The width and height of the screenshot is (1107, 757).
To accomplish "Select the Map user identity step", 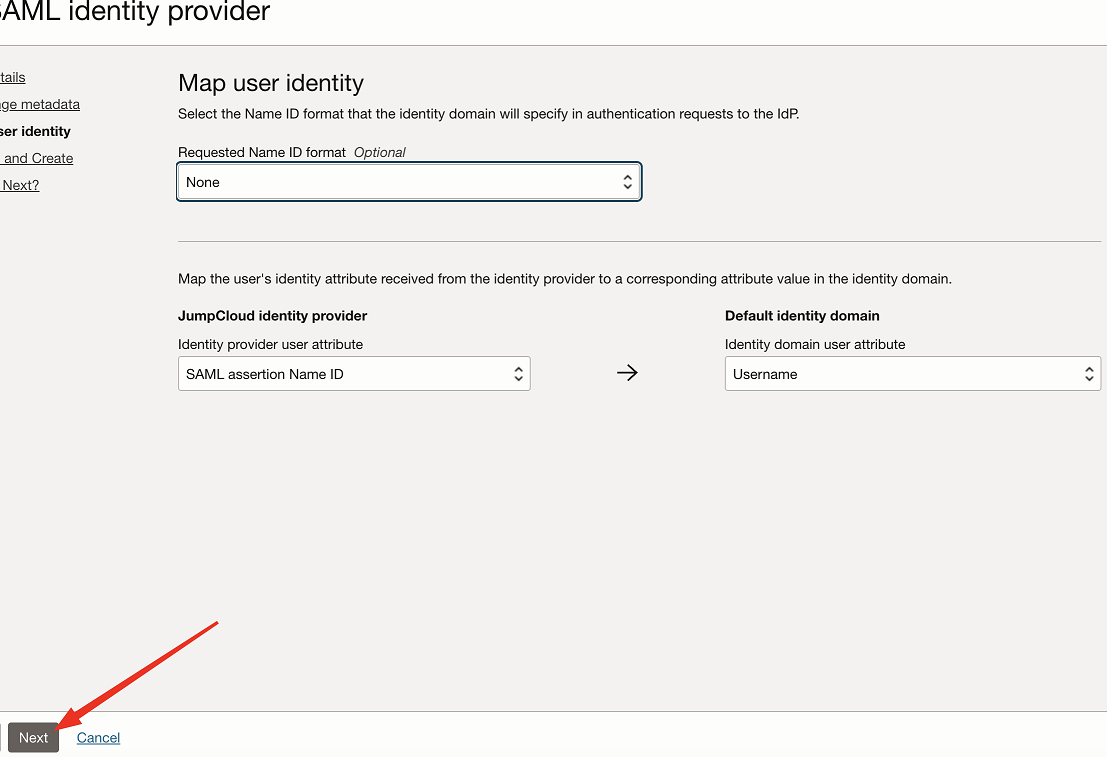I will [x=35, y=131].
